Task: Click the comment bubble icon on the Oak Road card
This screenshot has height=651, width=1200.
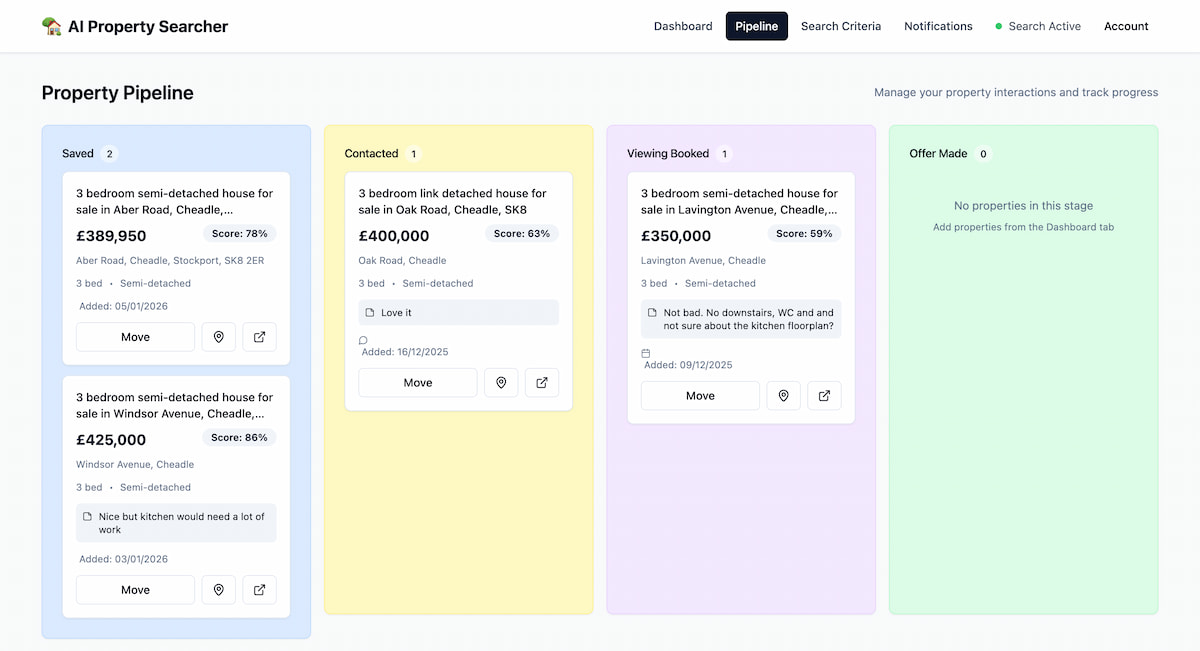Action: [x=362, y=339]
